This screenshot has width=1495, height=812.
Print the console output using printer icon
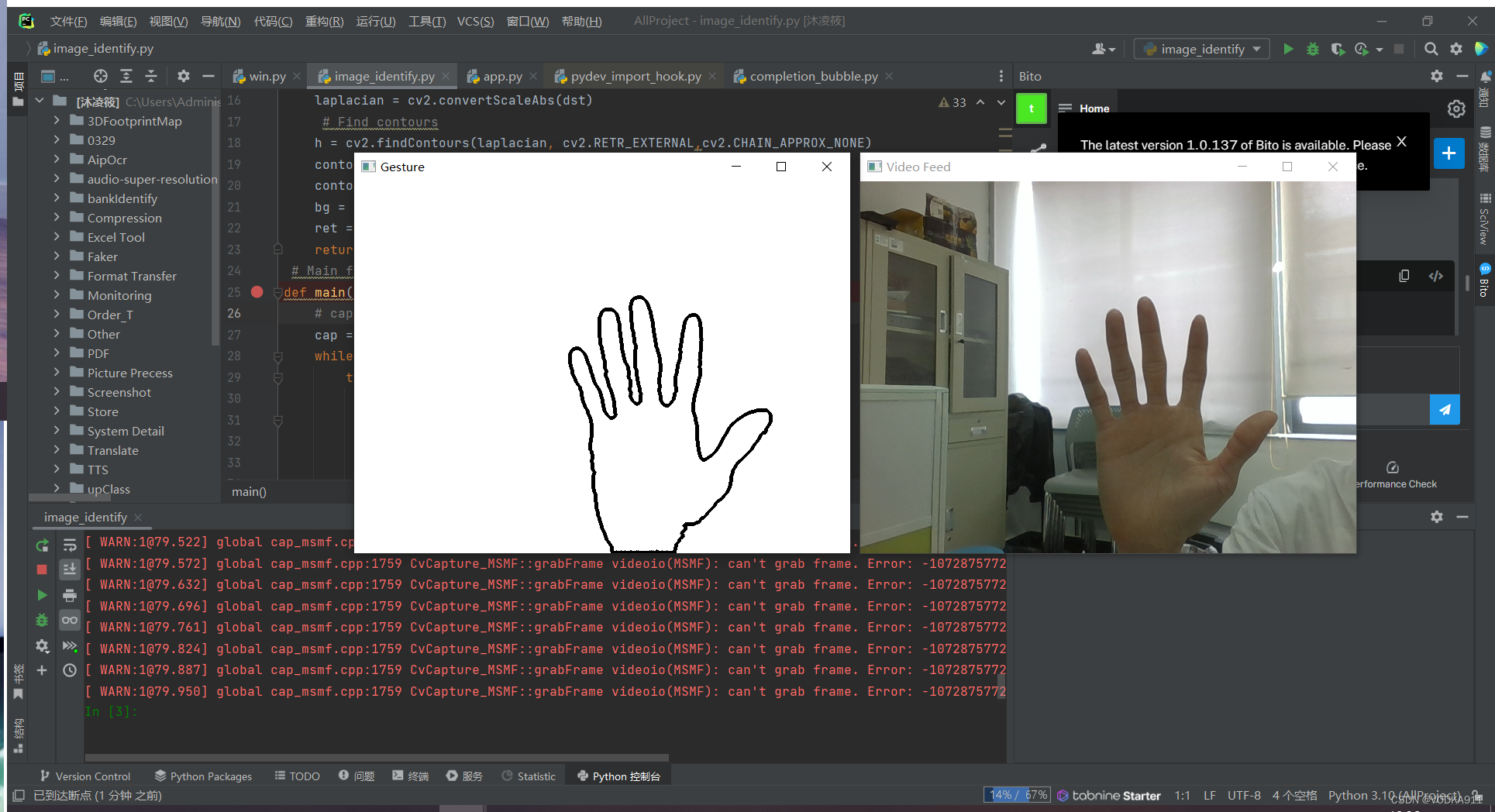[70, 595]
